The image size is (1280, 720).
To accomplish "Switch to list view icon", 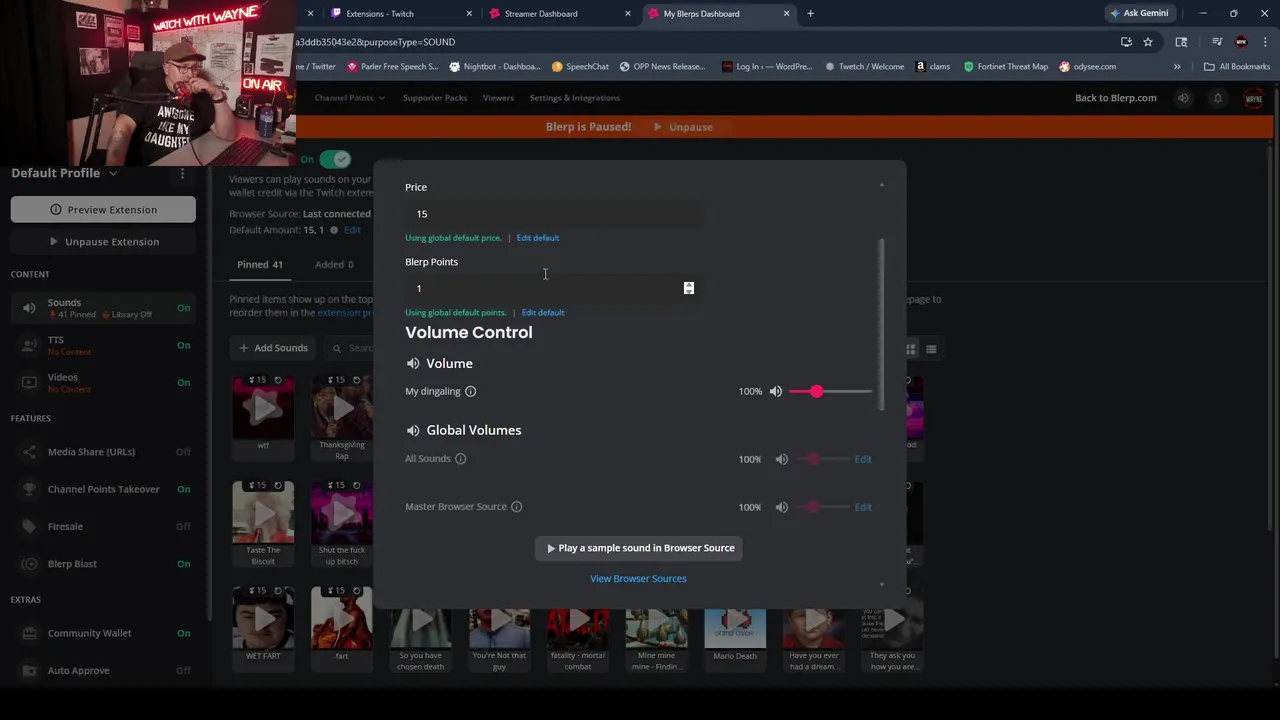I will (x=931, y=349).
